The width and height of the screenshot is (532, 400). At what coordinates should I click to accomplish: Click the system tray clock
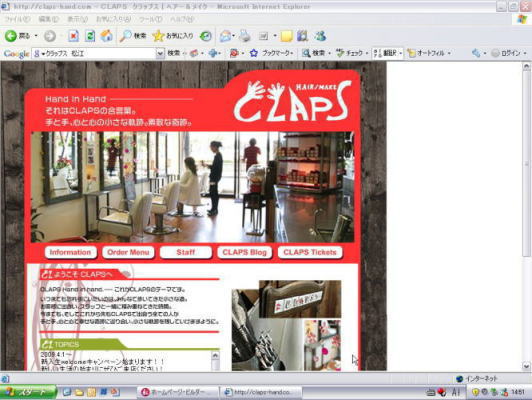click(x=518, y=392)
